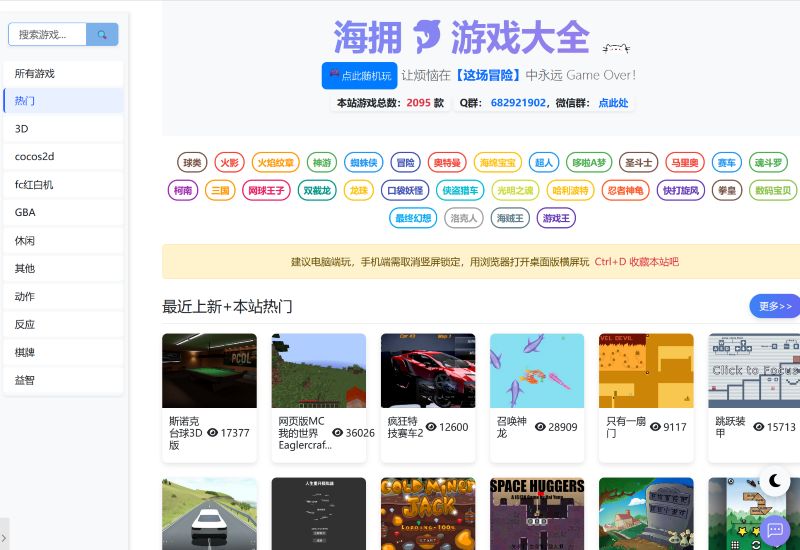
Task: Select the 马里奥 tag
Action: (x=685, y=163)
